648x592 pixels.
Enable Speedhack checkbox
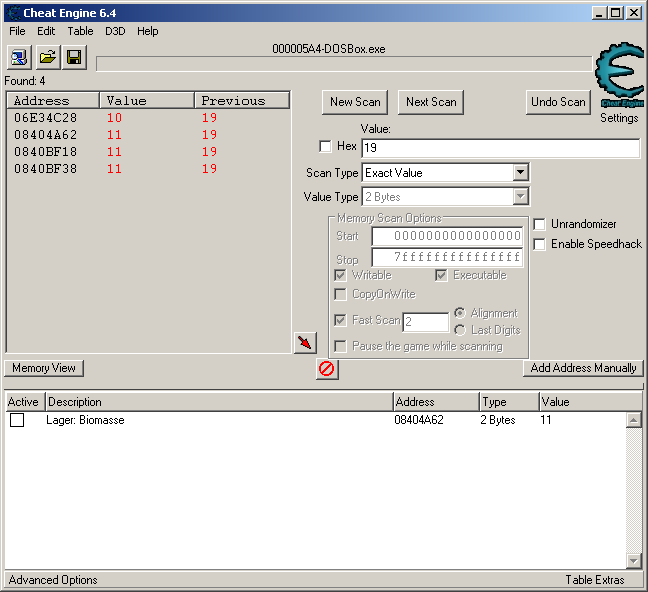click(539, 244)
